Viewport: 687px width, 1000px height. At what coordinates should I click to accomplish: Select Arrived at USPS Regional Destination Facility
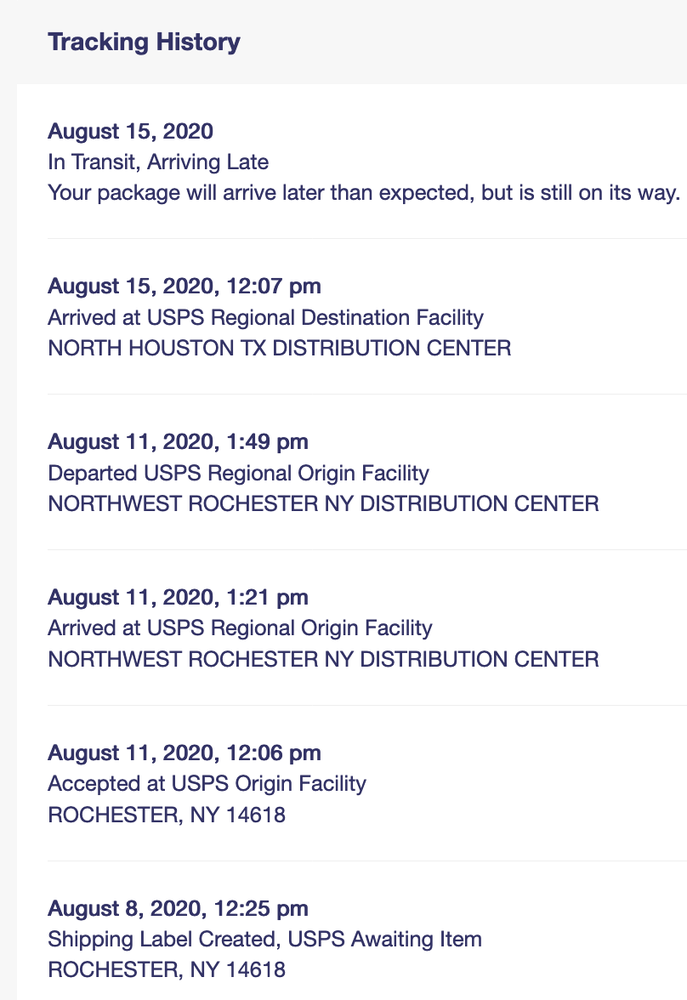(x=265, y=317)
